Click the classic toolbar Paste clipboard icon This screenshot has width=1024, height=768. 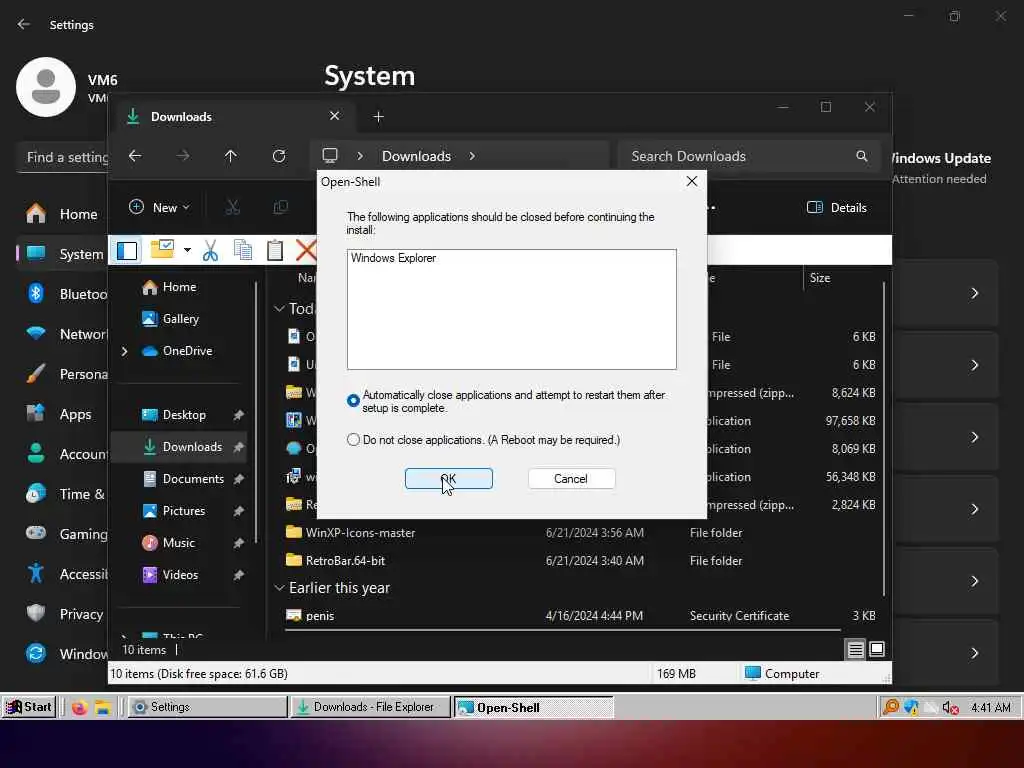(275, 250)
